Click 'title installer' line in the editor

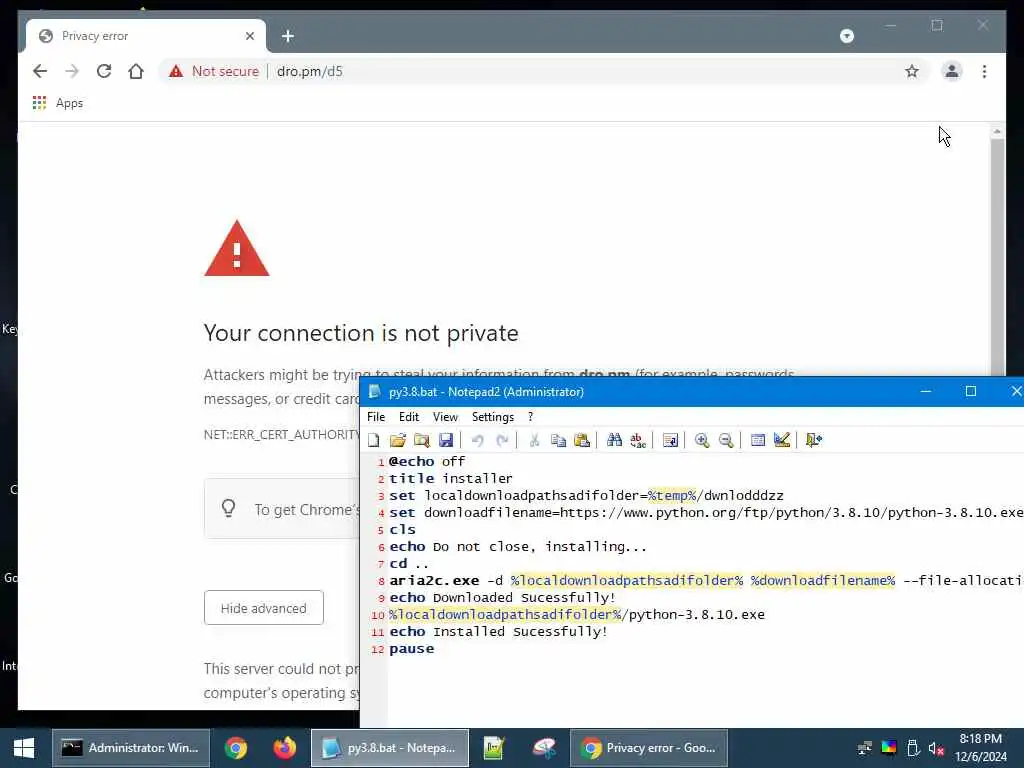(451, 479)
